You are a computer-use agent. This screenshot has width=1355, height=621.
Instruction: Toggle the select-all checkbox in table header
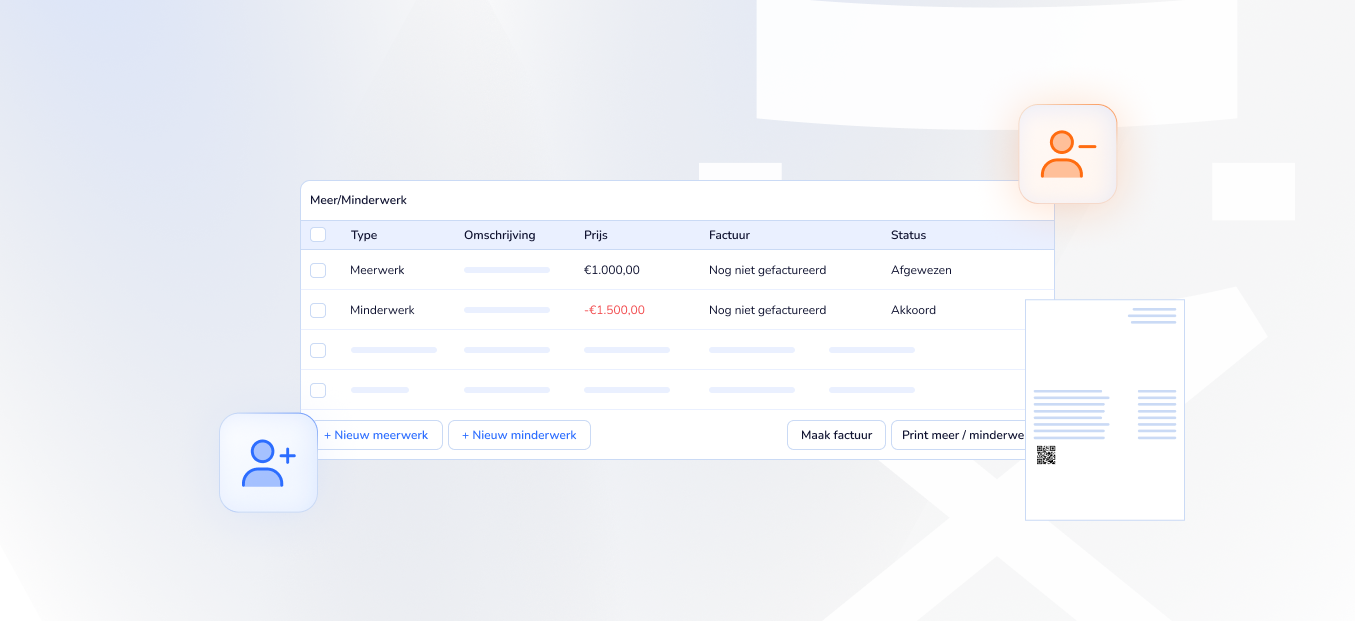(318, 235)
